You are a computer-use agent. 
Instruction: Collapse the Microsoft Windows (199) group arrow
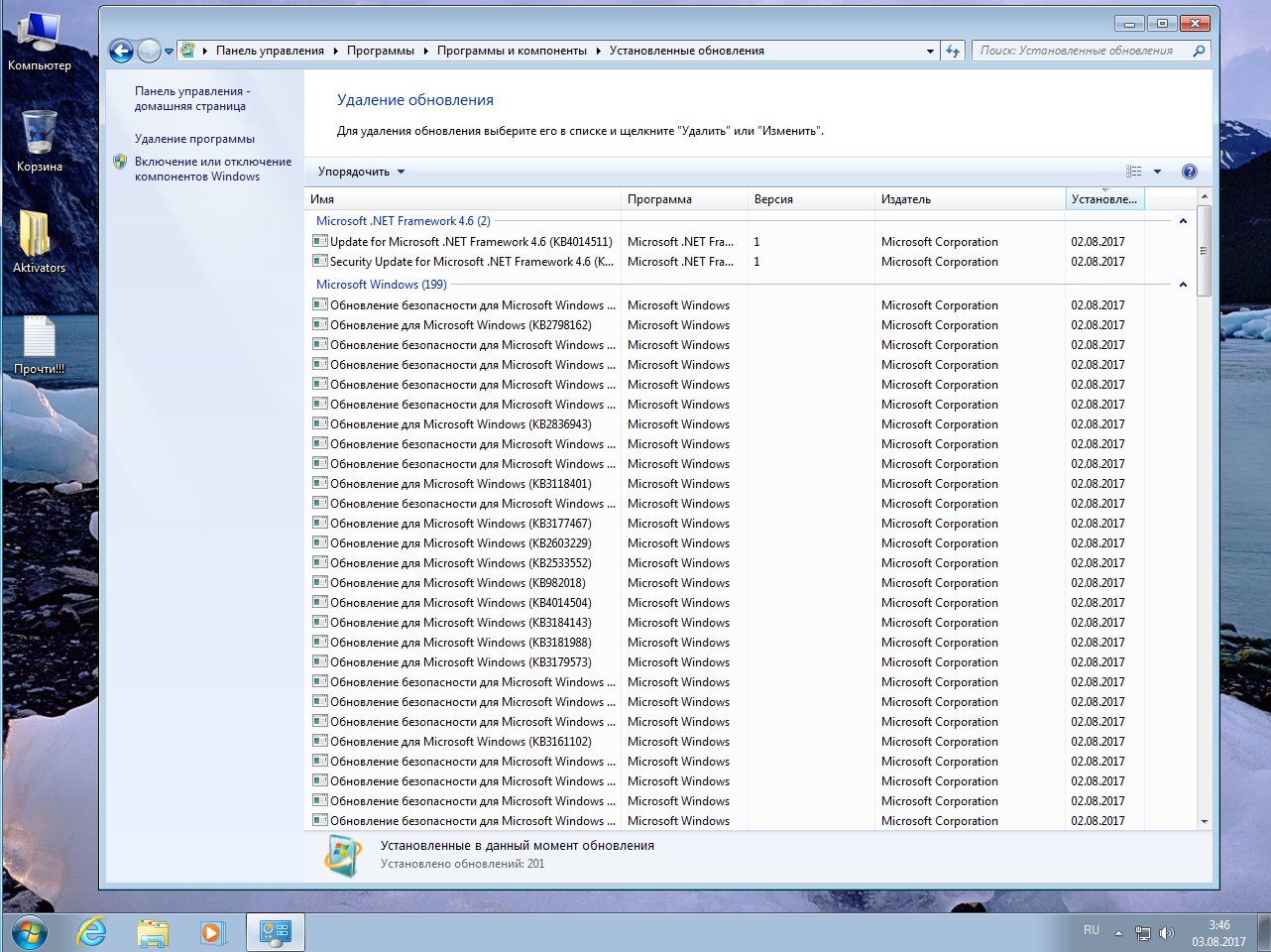(x=1183, y=285)
